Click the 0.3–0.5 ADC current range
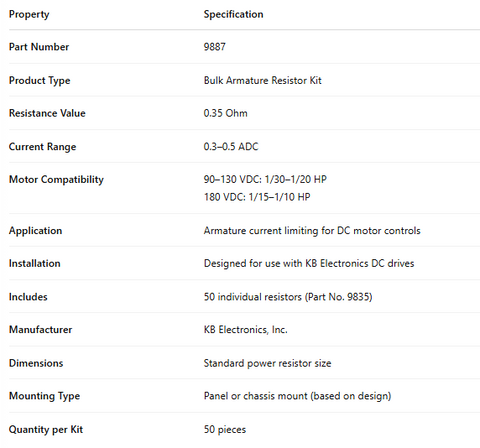Screen dimensions: 480x448 coord(231,147)
